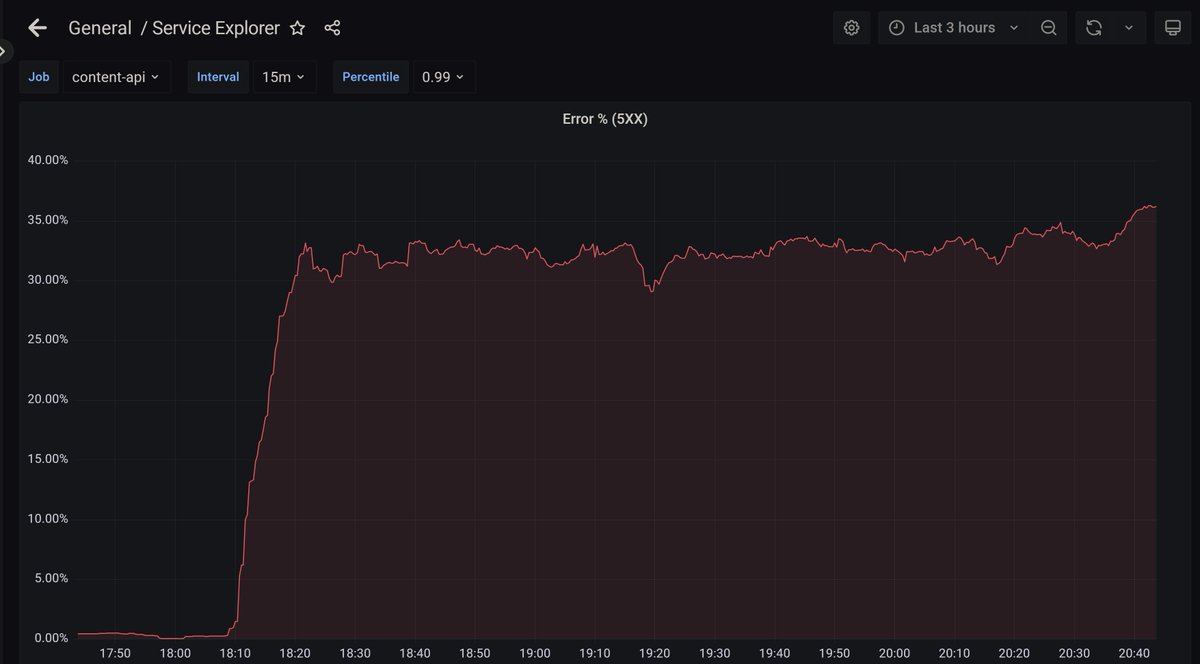The image size is (1200, 664).
Task: Go to the General folder breadcrumb
Action: point(100,28)
